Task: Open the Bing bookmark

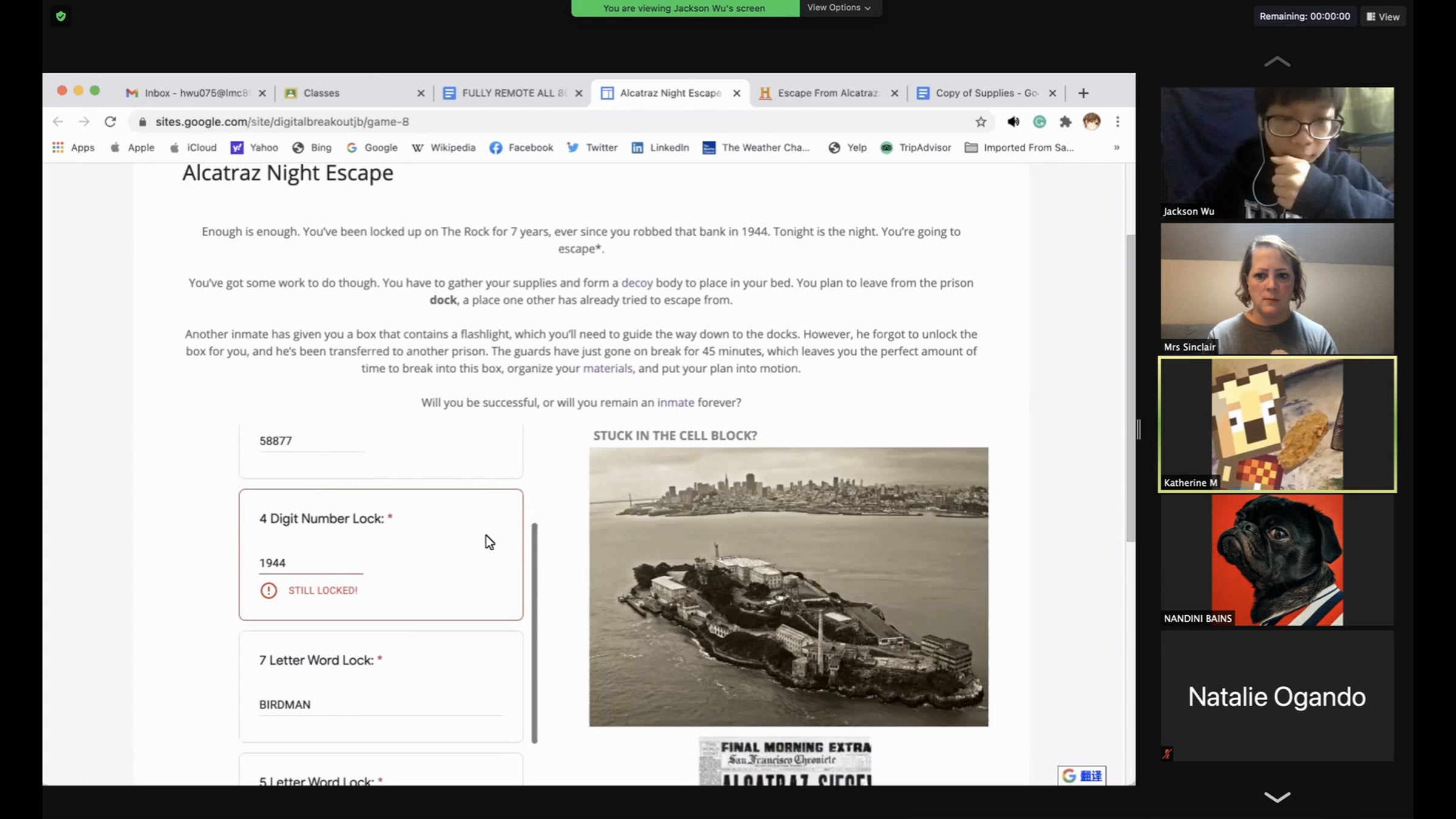Action: pyautogui.click(x=312, y=147)
